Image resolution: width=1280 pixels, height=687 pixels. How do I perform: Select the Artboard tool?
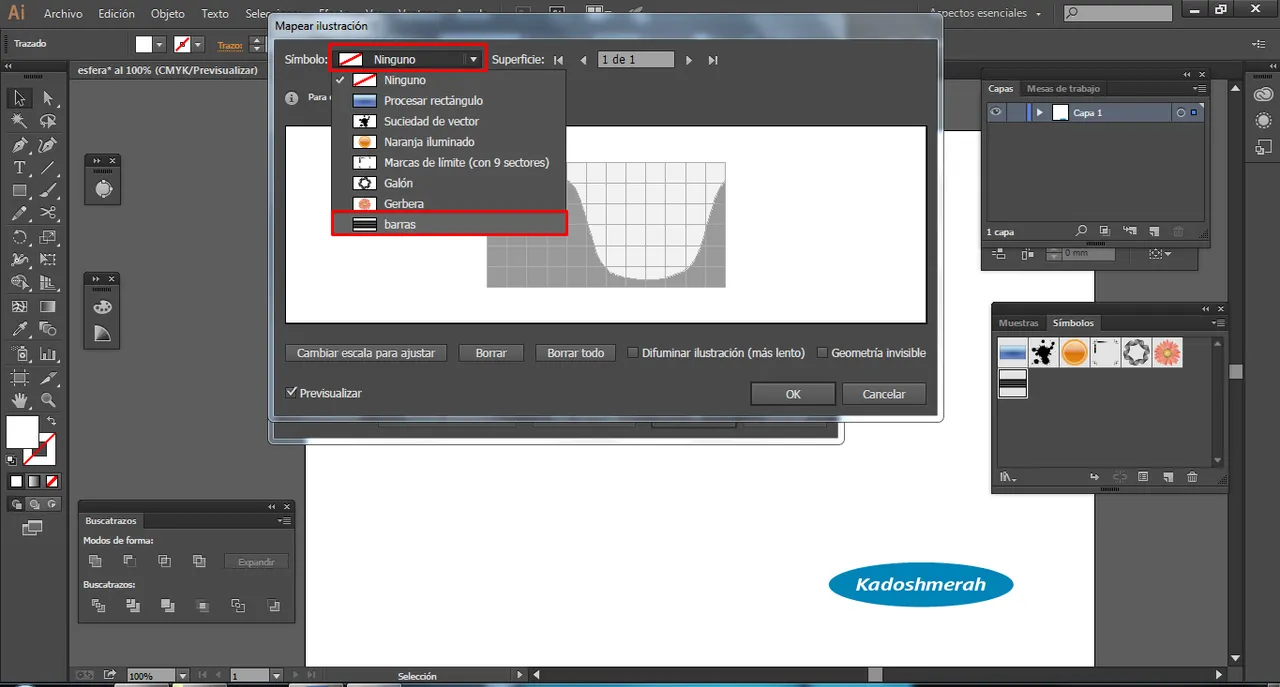click(x=19, y=377)
